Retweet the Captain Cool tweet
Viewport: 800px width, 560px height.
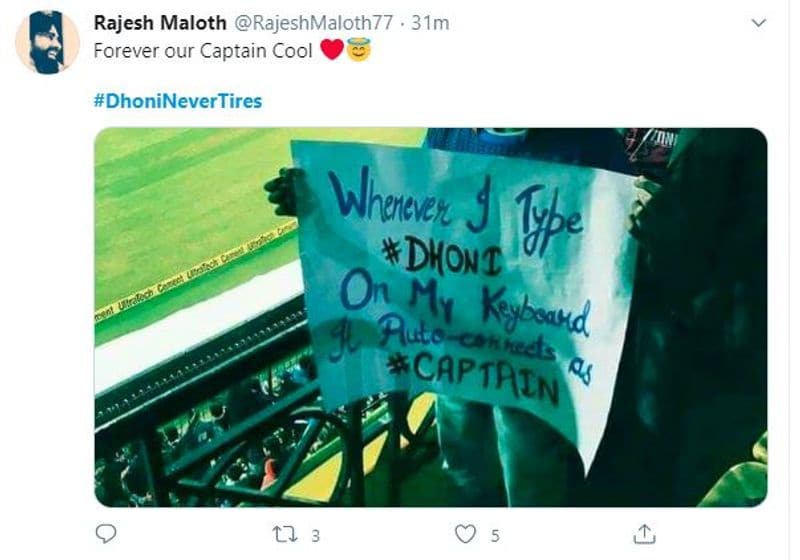pos(284,535)
